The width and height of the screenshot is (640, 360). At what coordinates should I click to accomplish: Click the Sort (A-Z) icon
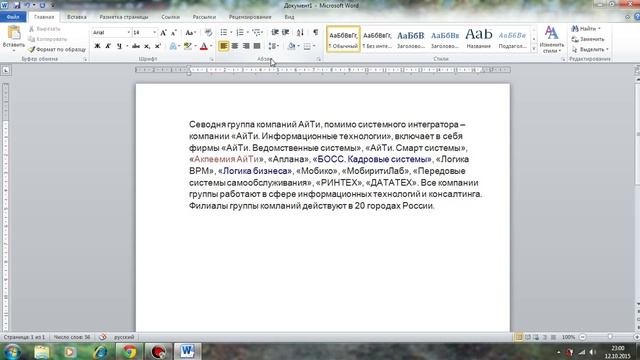click(300, 33)
